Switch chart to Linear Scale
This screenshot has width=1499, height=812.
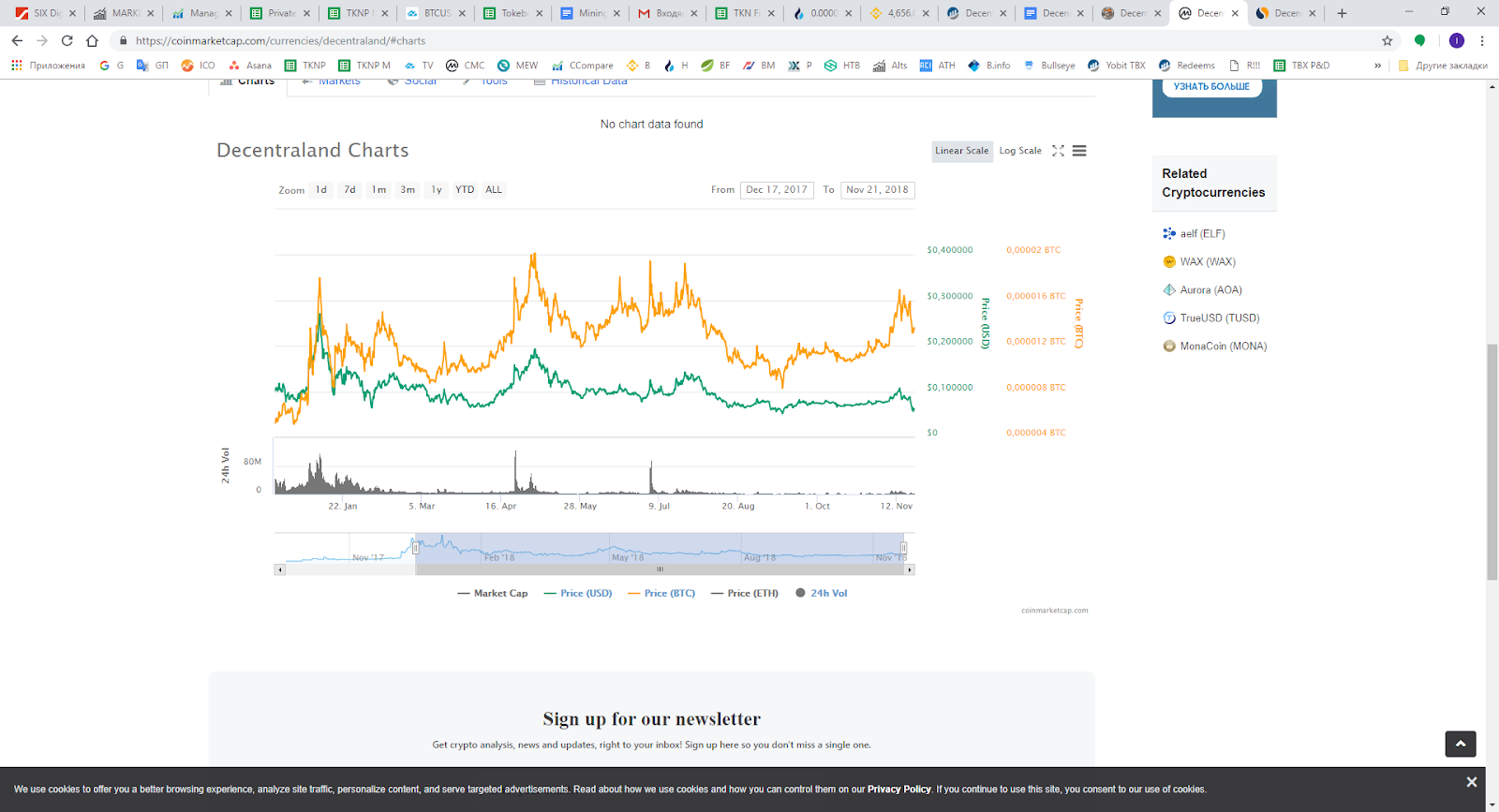tap(962, 151)
